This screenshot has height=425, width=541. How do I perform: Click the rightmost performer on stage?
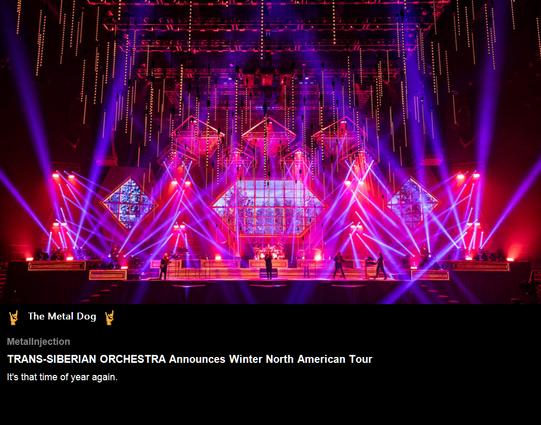tap(380, 266)
